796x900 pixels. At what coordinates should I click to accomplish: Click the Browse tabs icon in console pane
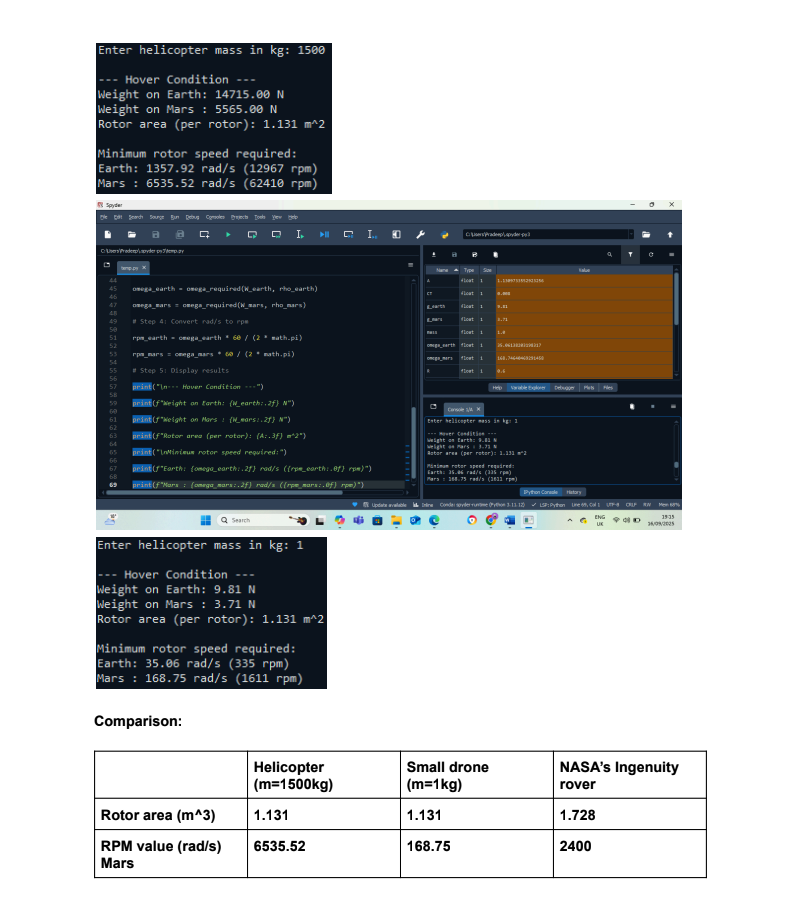[x=433, y=406]
